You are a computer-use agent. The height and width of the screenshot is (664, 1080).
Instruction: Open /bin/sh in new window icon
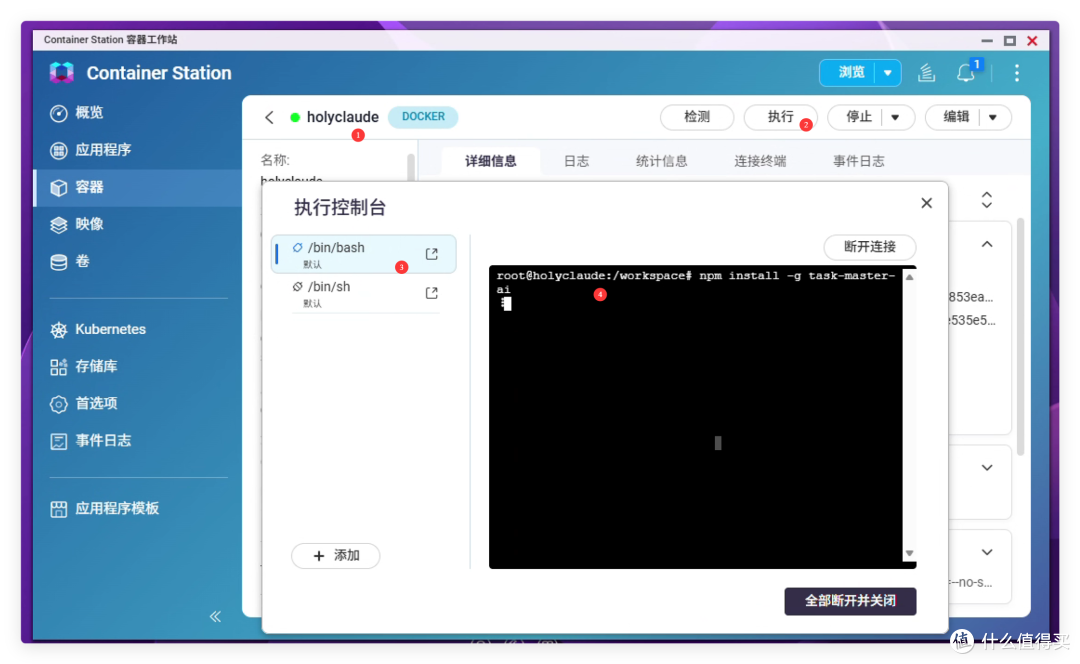click(432, 293)
